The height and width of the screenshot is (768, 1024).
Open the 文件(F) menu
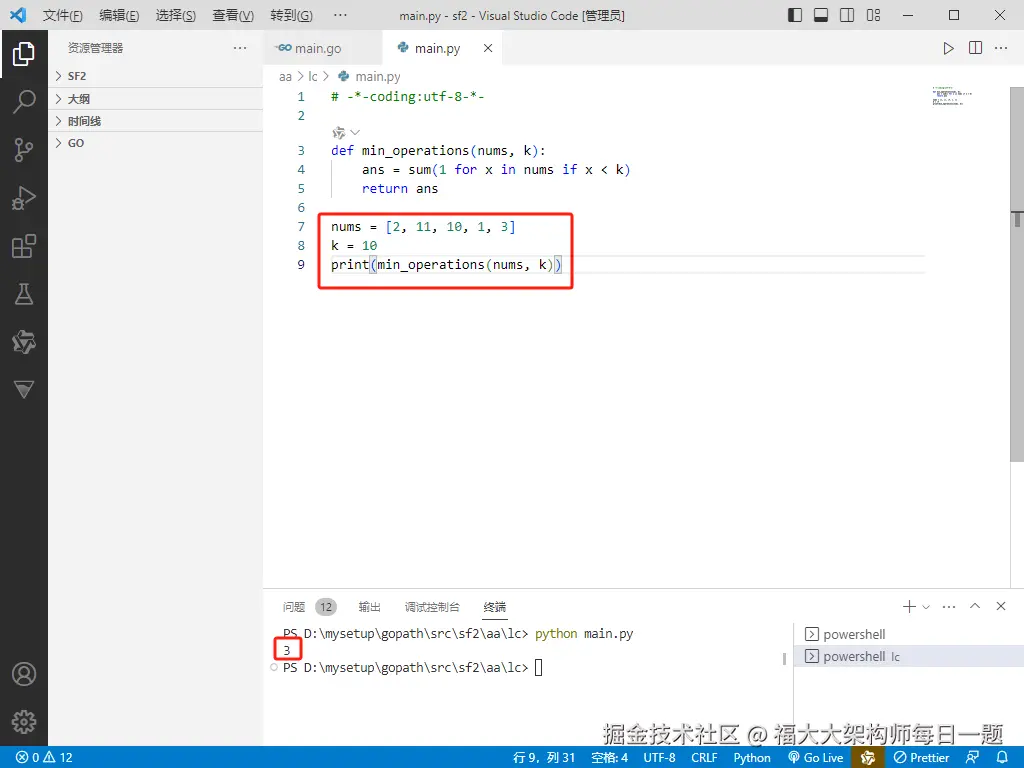tap(63, 15)
